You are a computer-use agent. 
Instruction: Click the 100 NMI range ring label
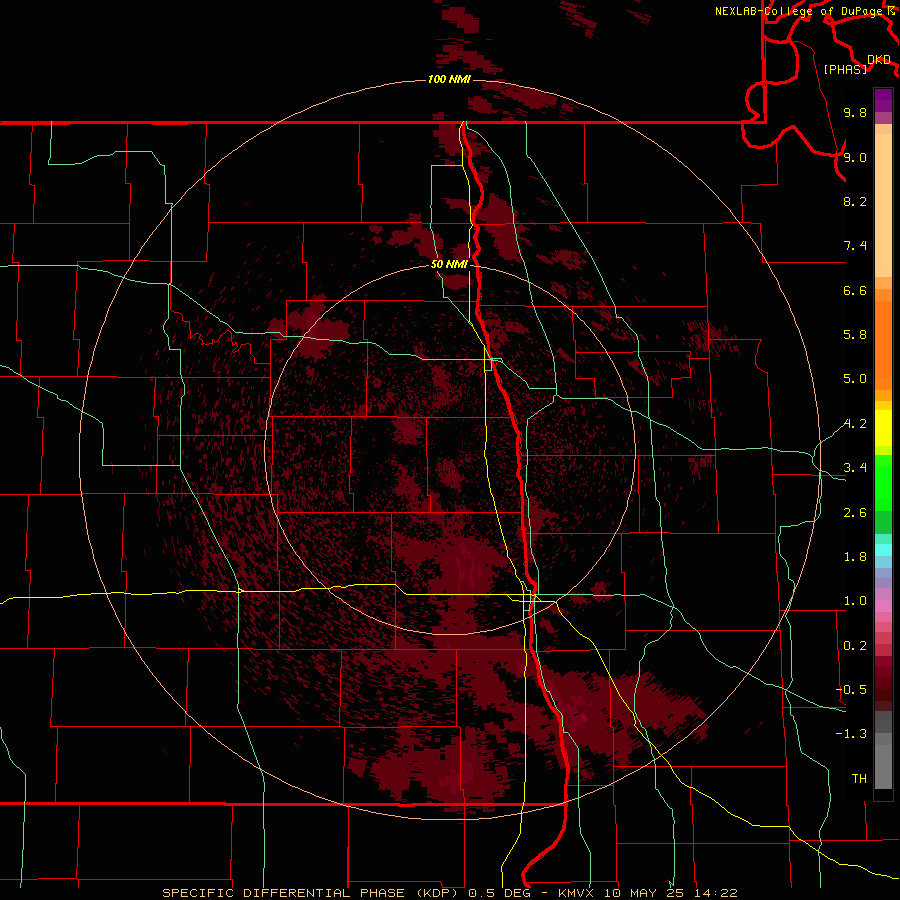tap(449, 79)
